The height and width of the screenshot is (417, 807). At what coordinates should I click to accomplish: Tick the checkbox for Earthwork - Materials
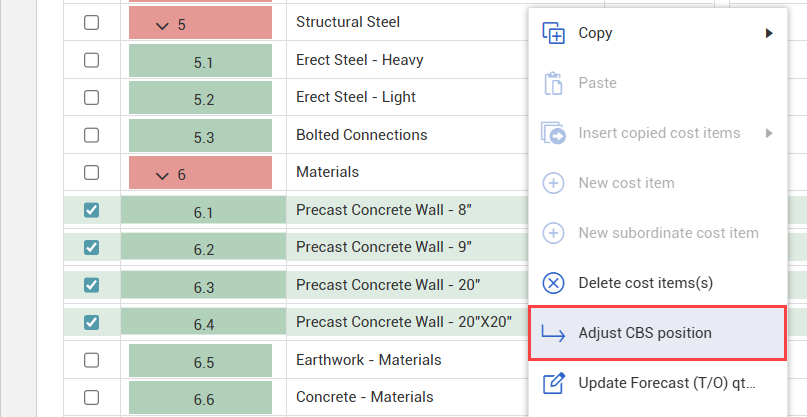[x=91, y=360]
